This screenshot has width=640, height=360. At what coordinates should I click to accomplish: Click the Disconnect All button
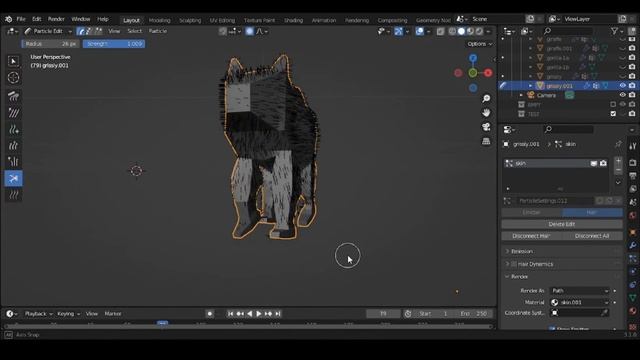click(x=592, y=236)
